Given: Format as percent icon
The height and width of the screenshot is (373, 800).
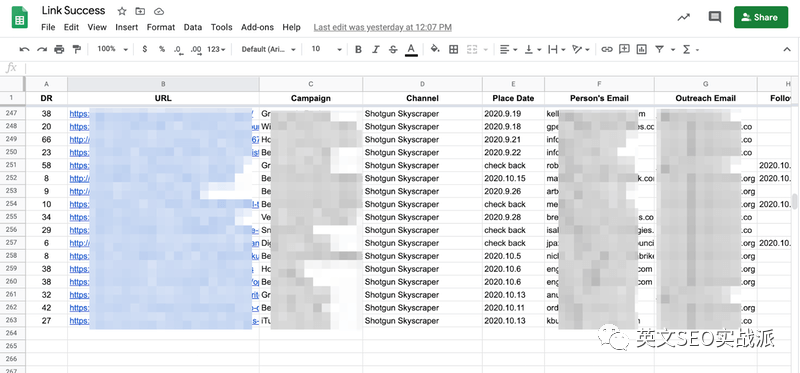Looking at the screenshot, I should [162, 49].
